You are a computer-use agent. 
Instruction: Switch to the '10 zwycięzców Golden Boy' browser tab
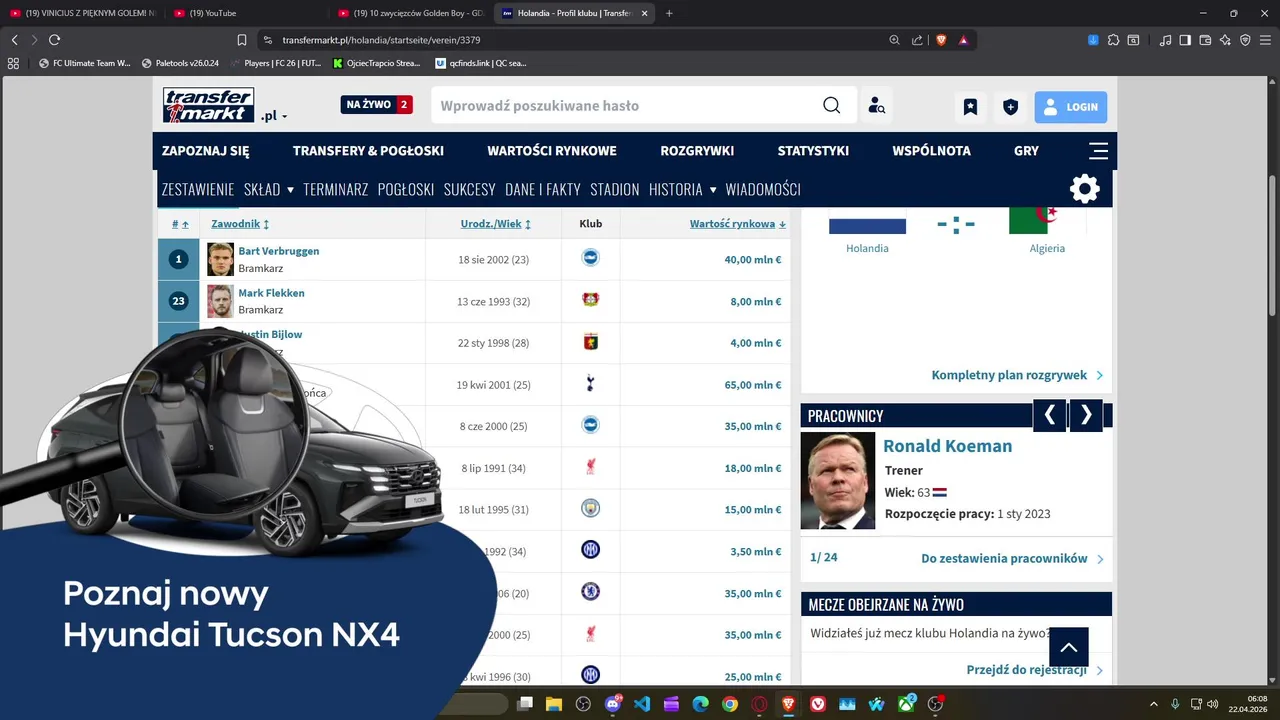coord(412,13)
